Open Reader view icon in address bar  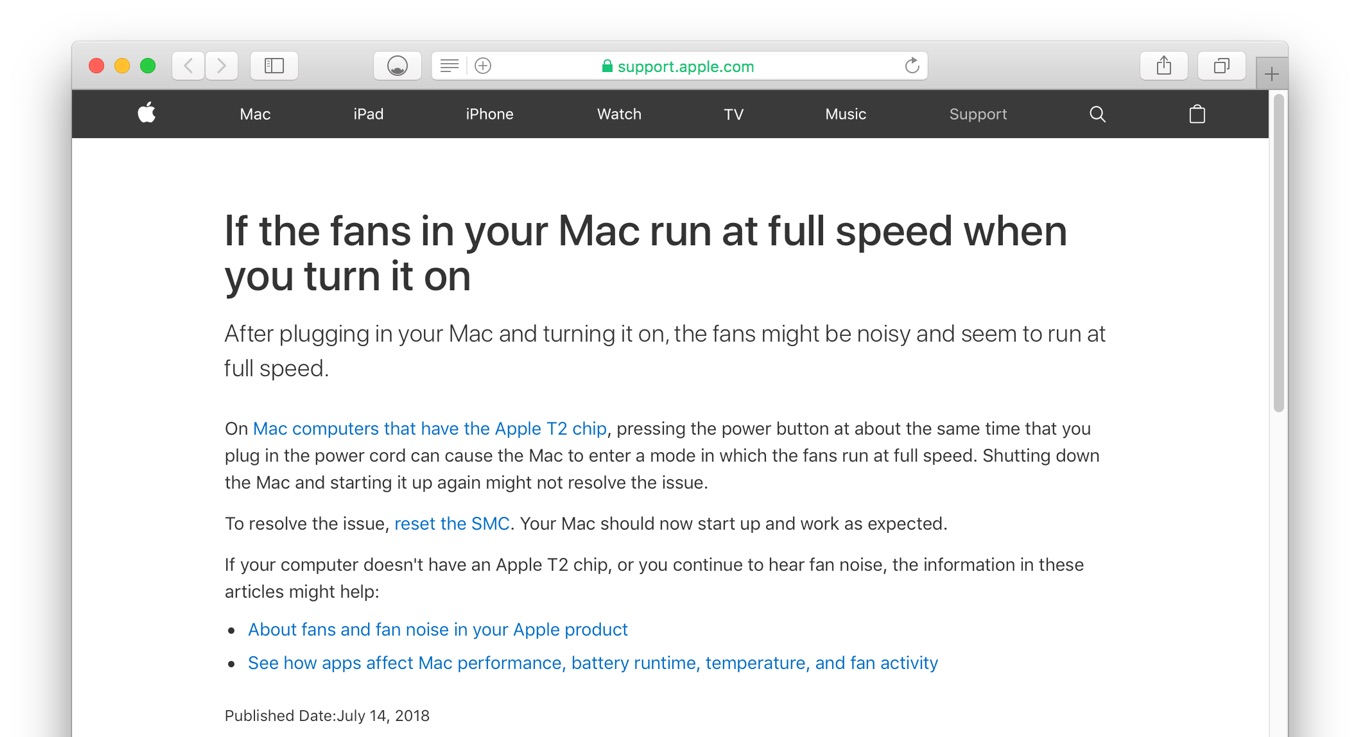(450, 66)
